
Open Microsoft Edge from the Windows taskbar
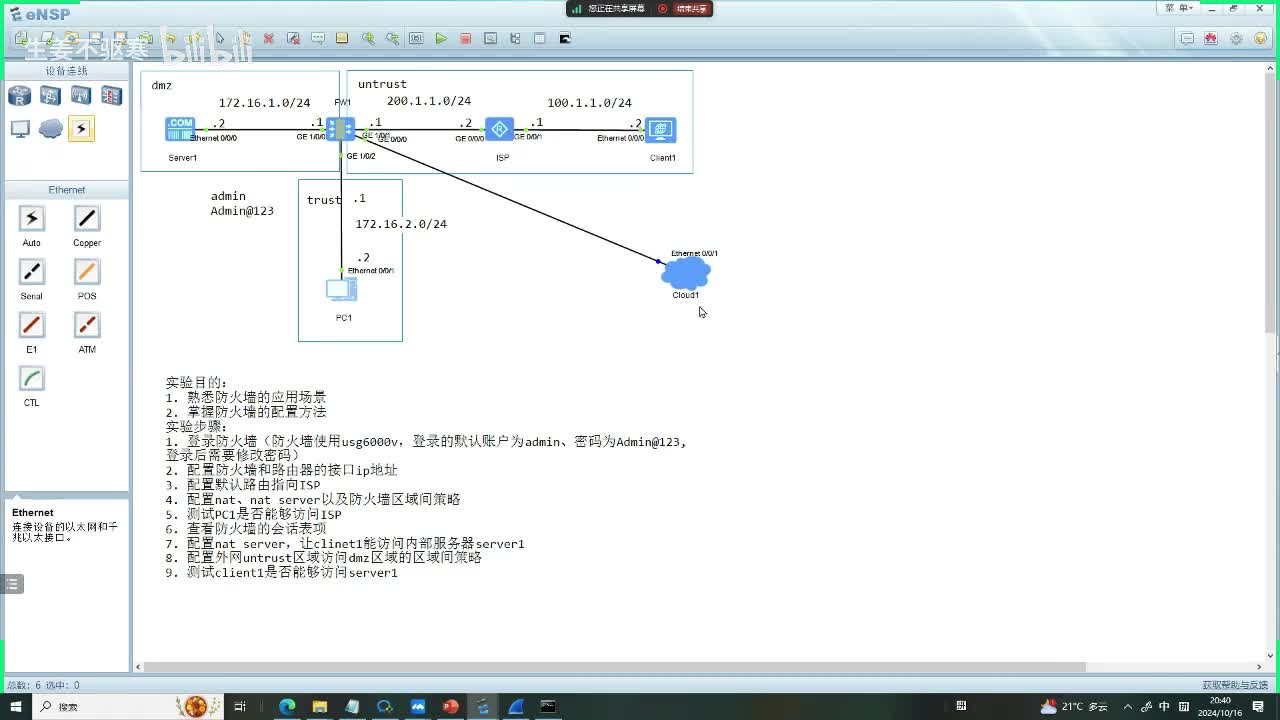(287, 706)
